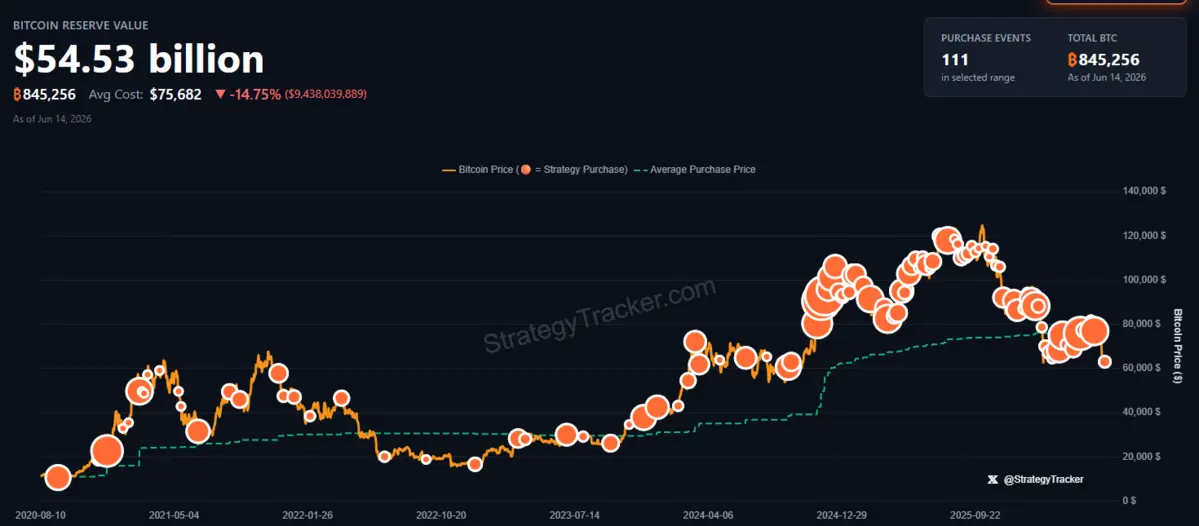Click the 60,000 $ axis label

[x=1144, y=368]
